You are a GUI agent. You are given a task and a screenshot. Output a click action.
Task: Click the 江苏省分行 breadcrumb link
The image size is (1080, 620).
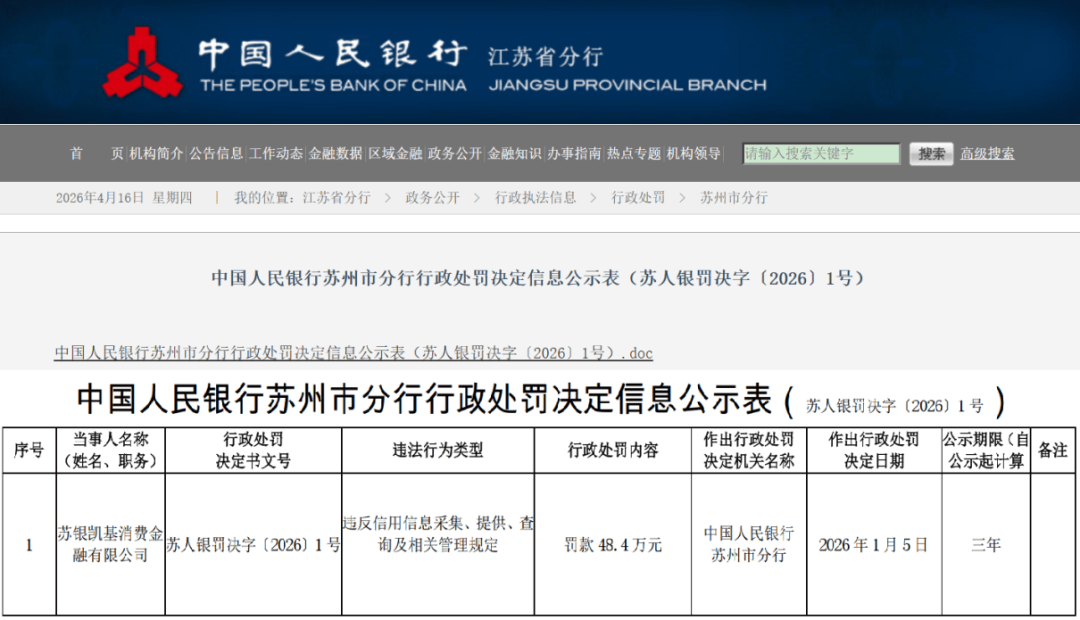[338, 197]
